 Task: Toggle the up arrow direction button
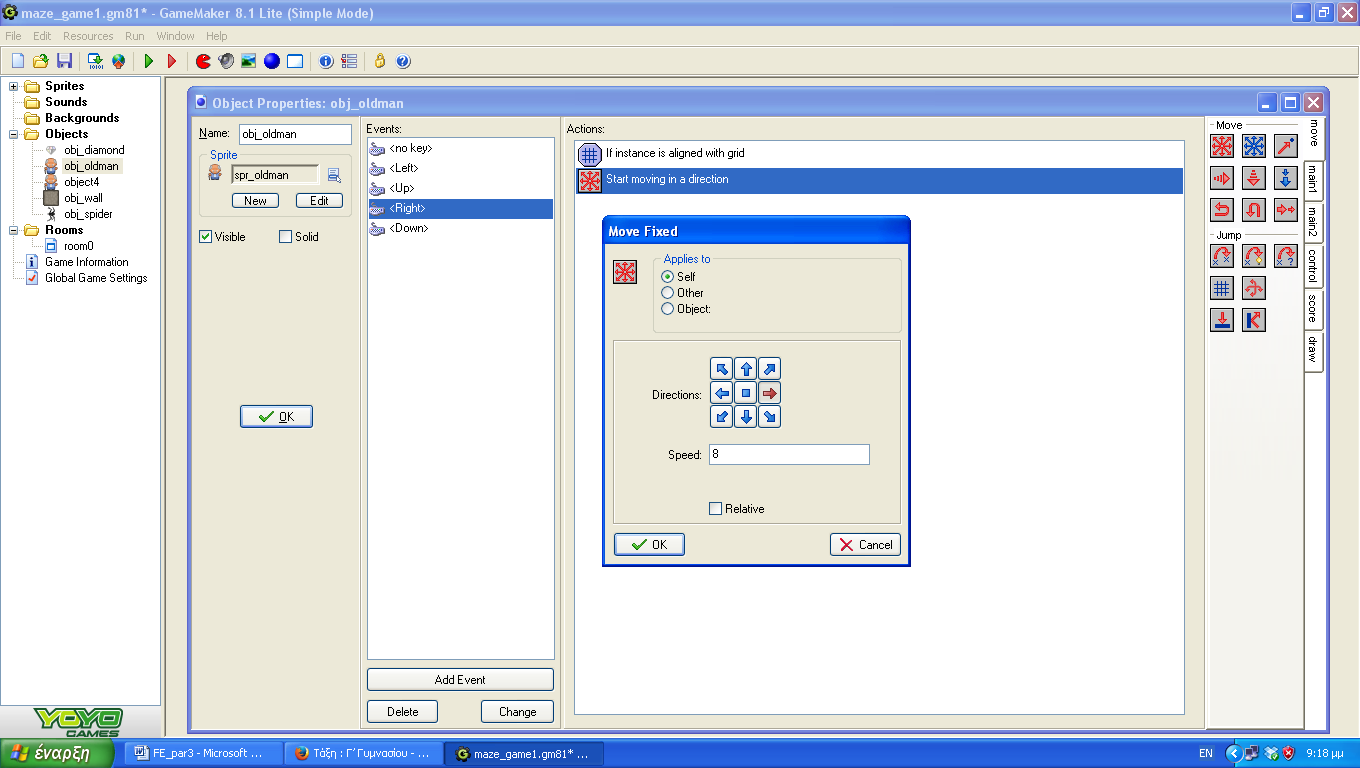tap(746, 369)
